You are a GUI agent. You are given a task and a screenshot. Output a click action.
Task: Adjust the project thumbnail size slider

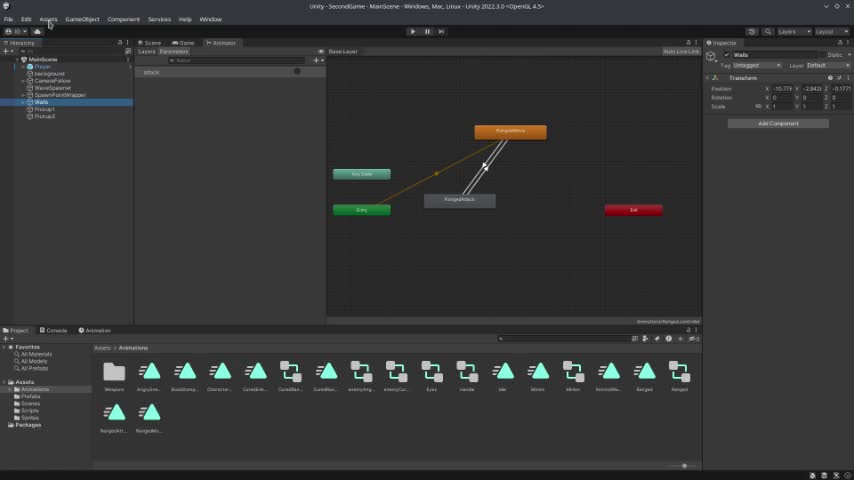(x=684, y=465)
